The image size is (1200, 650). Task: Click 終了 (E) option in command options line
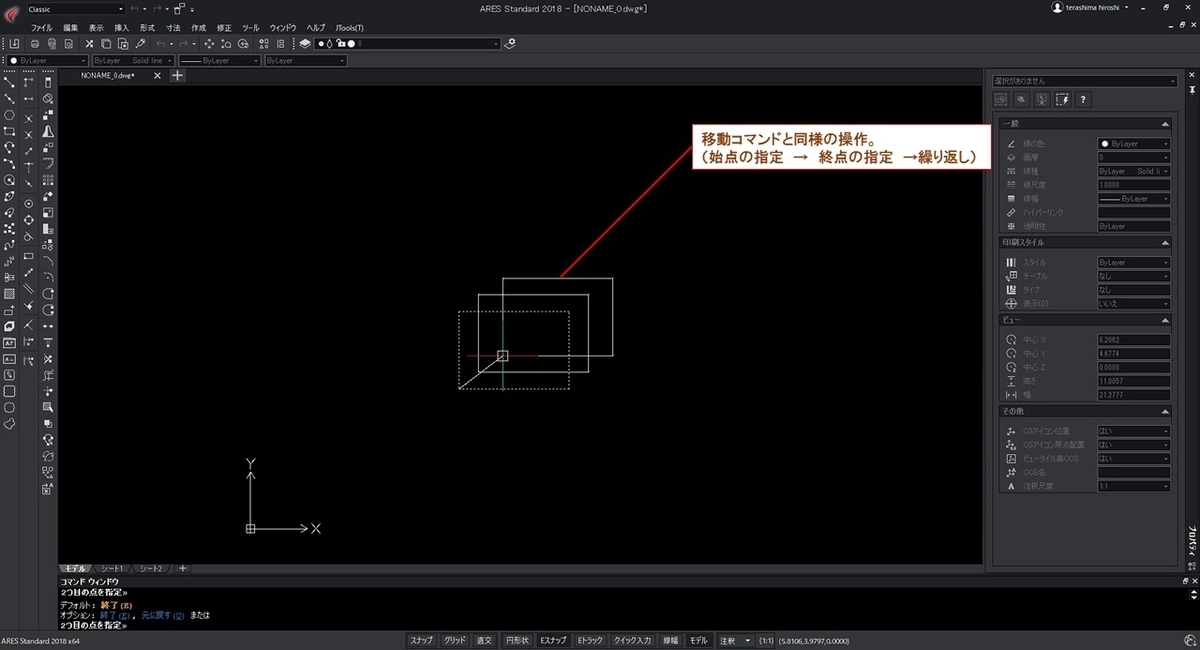[x=116, y=614]
